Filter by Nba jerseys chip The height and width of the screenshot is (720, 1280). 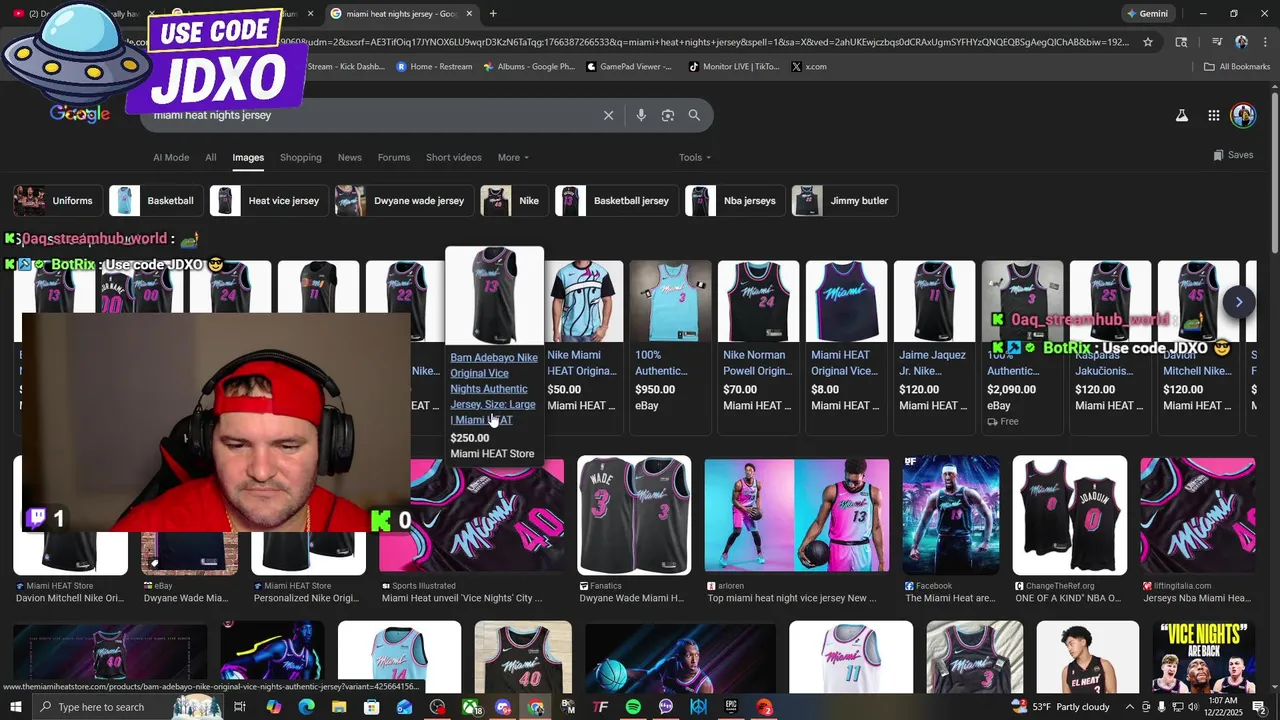734,201
